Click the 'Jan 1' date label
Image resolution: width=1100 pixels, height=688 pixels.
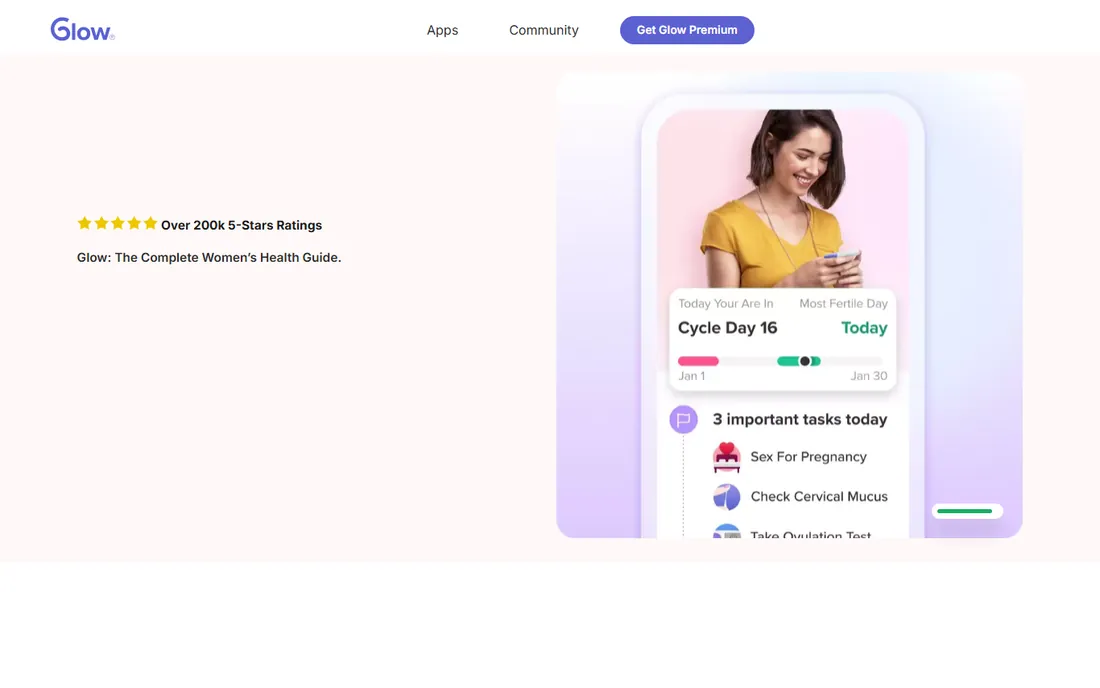tap(692, 376)
